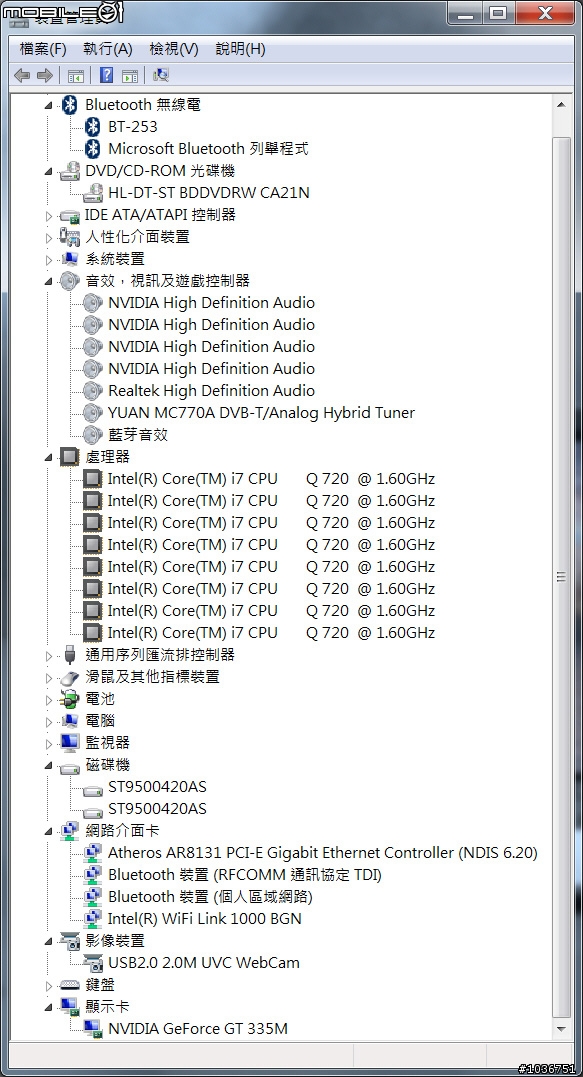Image resolution: width=583 pixels, height=1077 pixels.
Task: Click the blue Help toolbar icon
Action: 106,75
